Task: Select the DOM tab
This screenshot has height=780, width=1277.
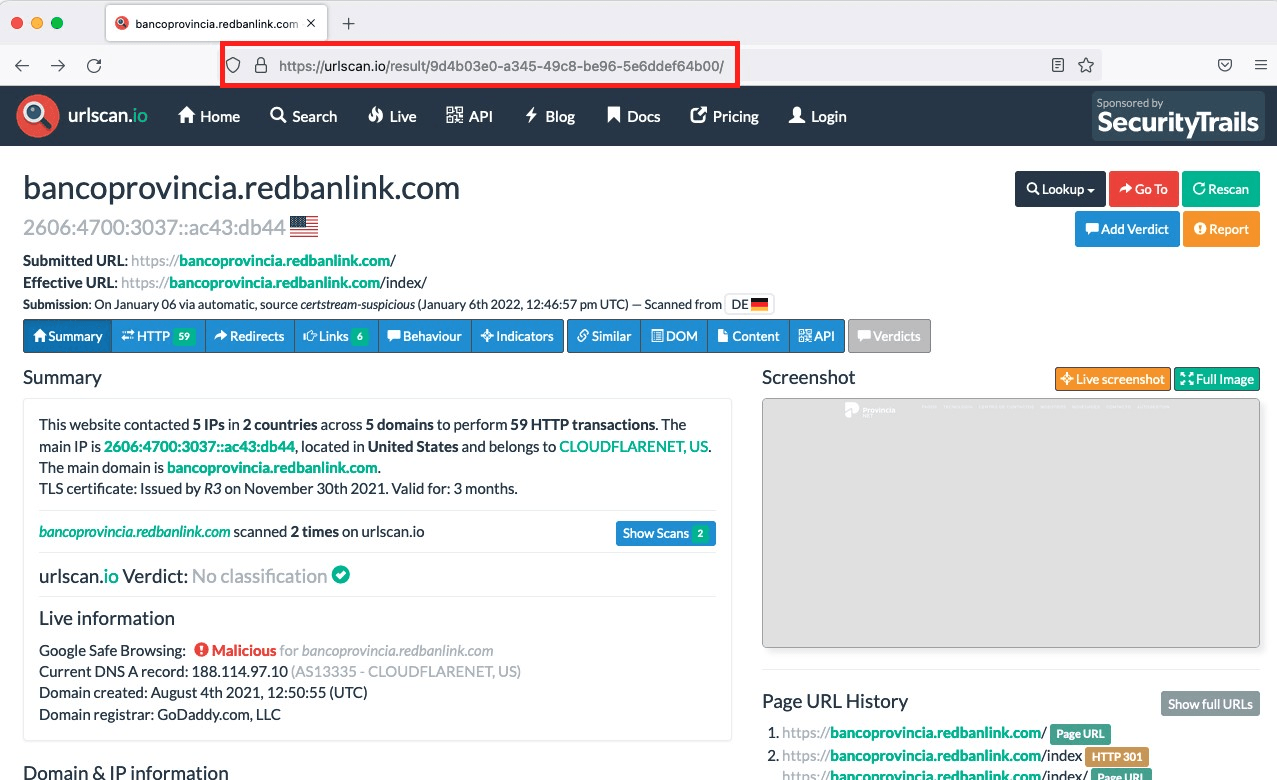Action: point(673,336)
